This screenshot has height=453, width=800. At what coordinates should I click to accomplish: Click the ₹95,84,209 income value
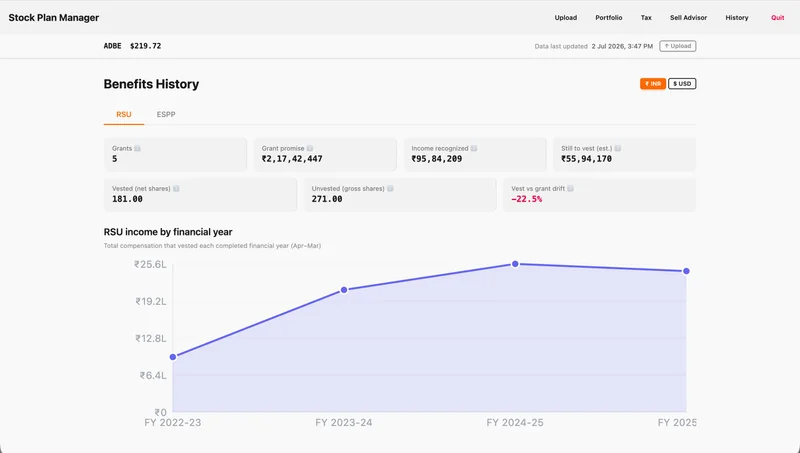coord(437,159)
